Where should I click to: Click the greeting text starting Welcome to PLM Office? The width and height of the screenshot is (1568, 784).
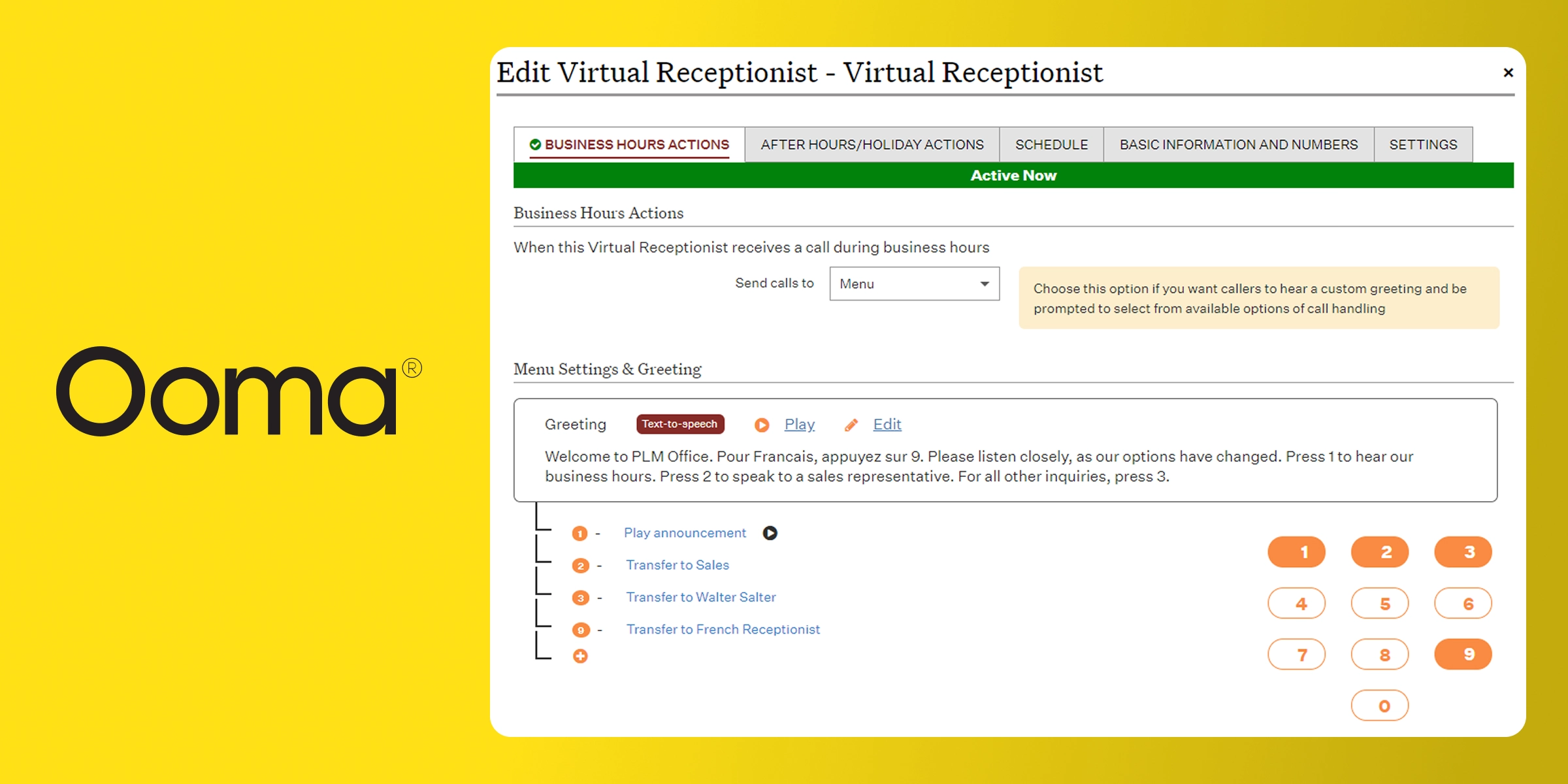(979, 466)
